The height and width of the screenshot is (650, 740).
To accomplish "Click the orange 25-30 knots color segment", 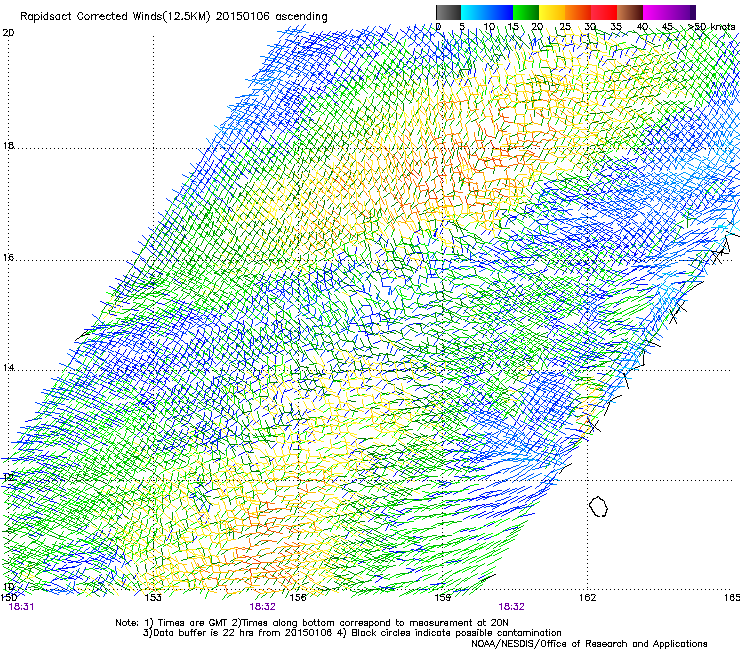I will tap(578, 12).
